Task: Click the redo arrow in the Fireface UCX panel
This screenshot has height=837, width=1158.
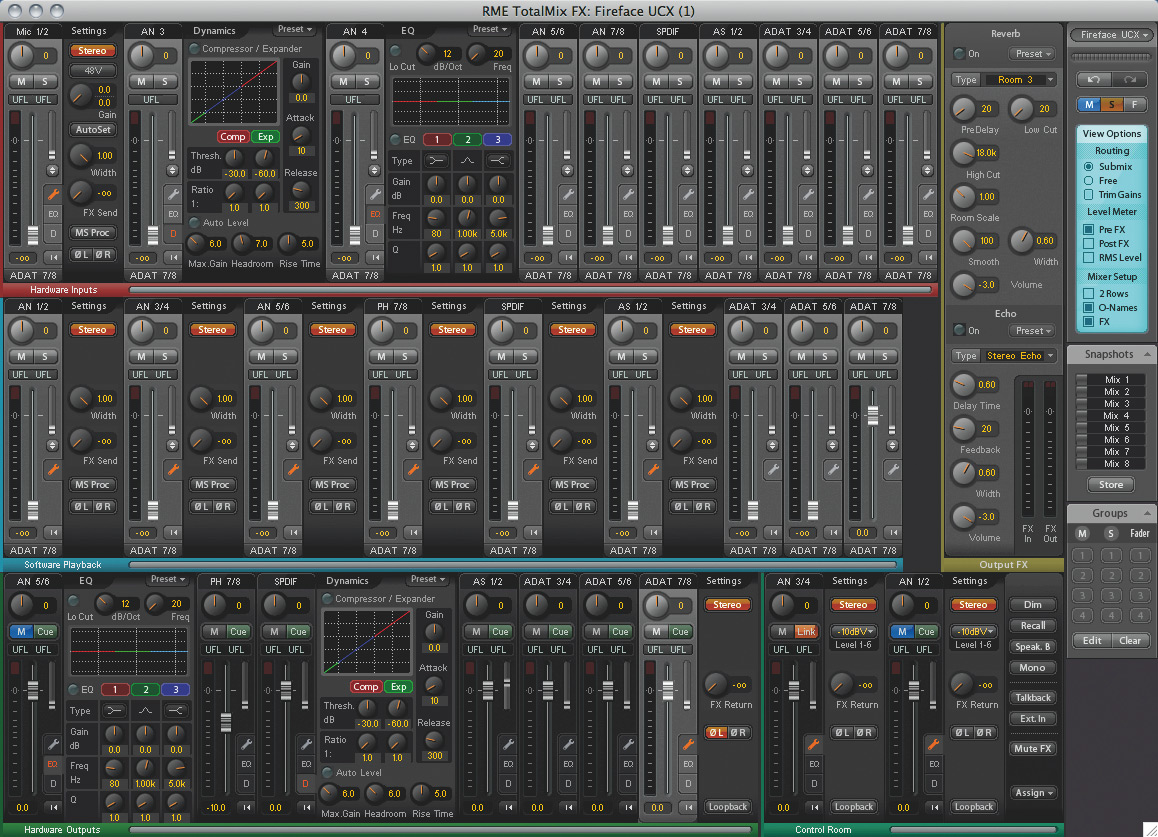Action: click(x=1128, y=78)
